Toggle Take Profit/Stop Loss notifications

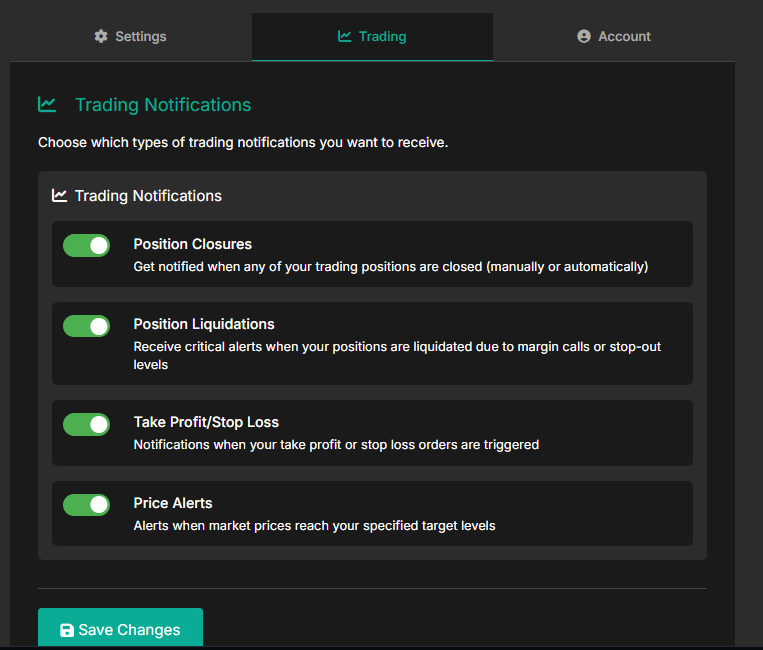click(x=87, y=424)
